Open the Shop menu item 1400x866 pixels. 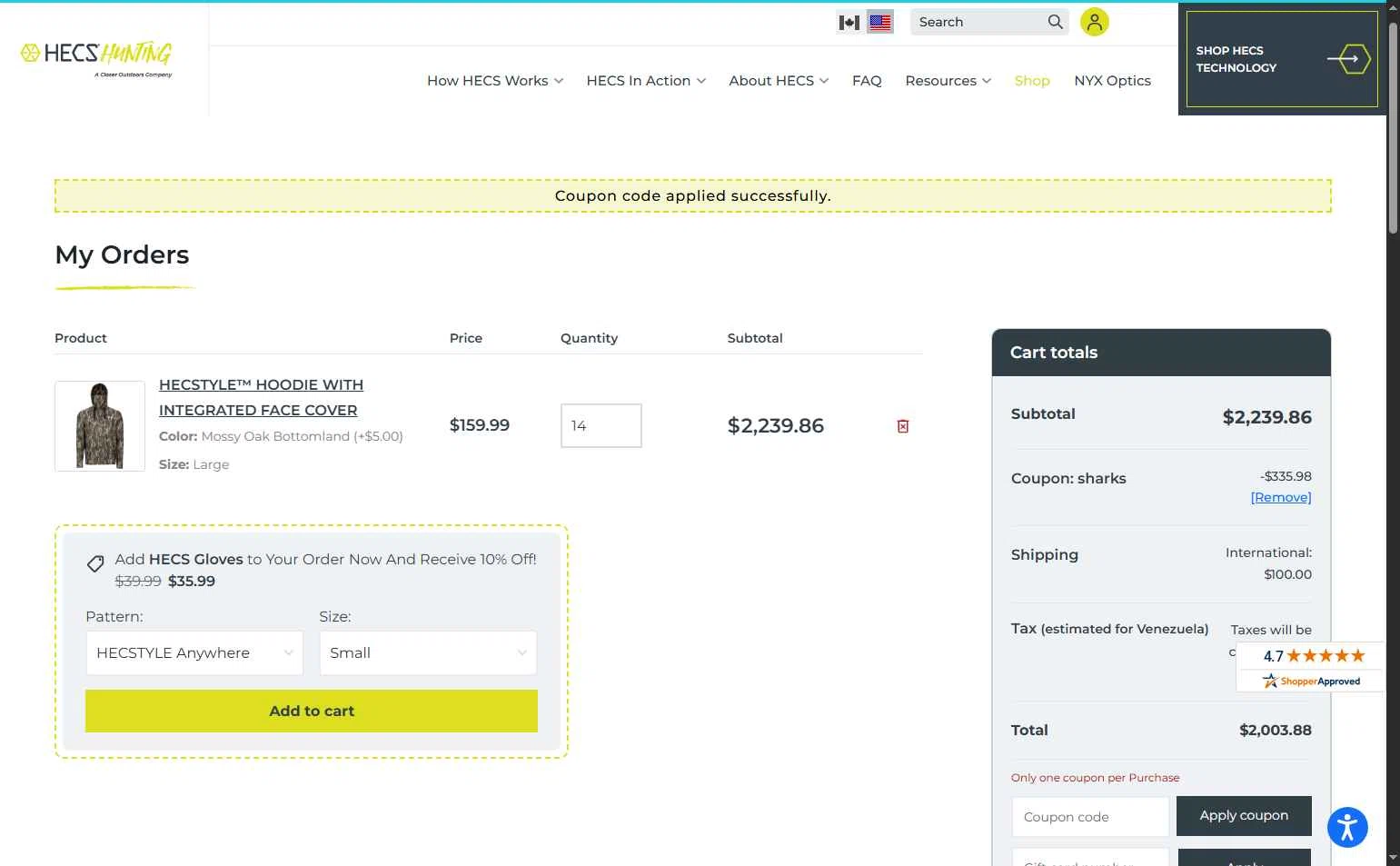(x=1032, y=81)
